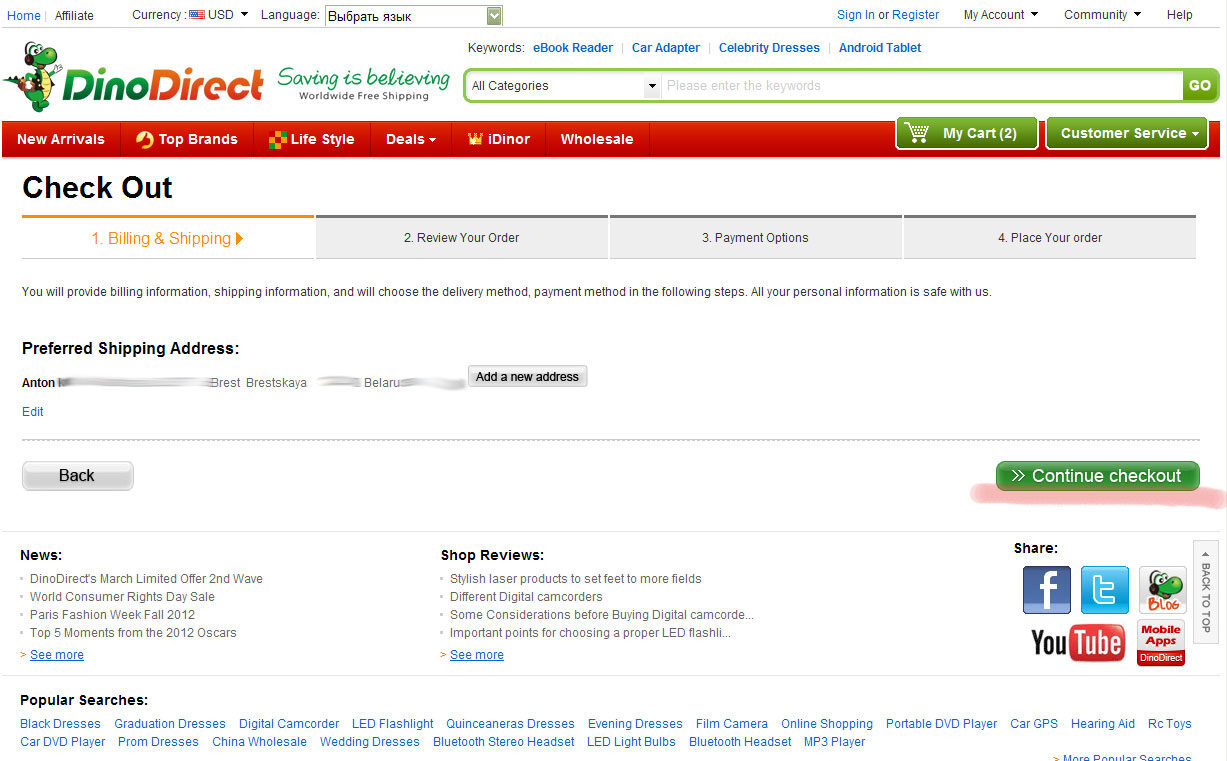Viewport: 1227px width, 761px height.
Task: Switch to Review Your Order step
Action: [461, 238]
